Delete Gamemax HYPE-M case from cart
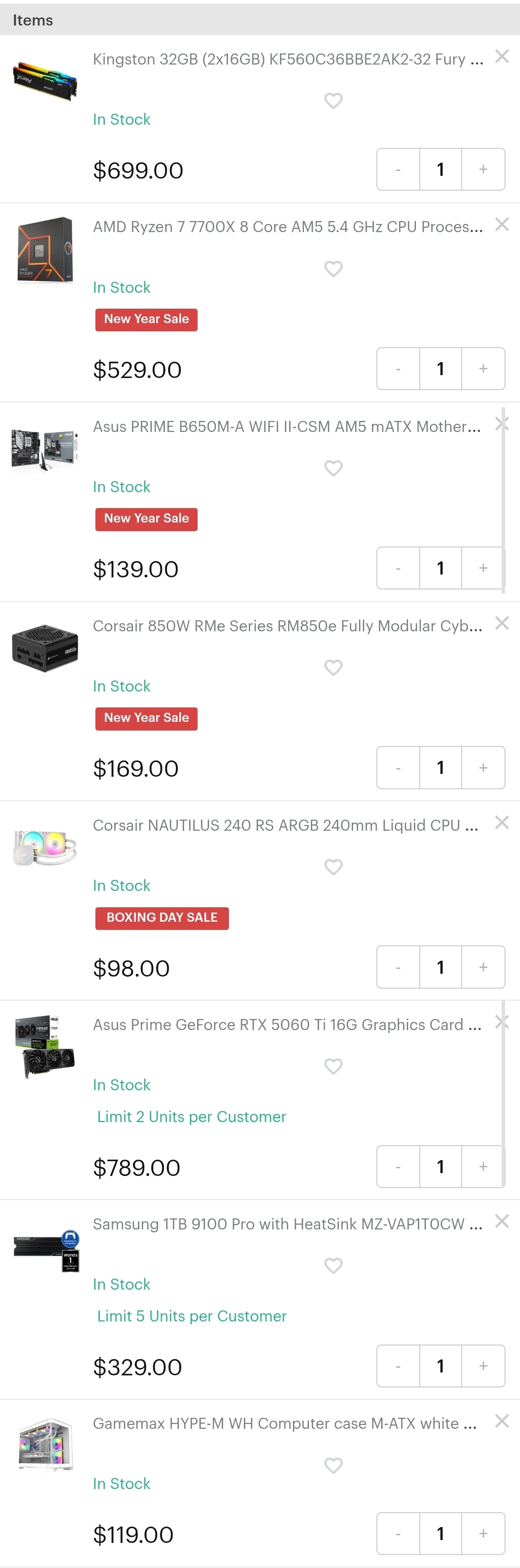 point(502,1421)
